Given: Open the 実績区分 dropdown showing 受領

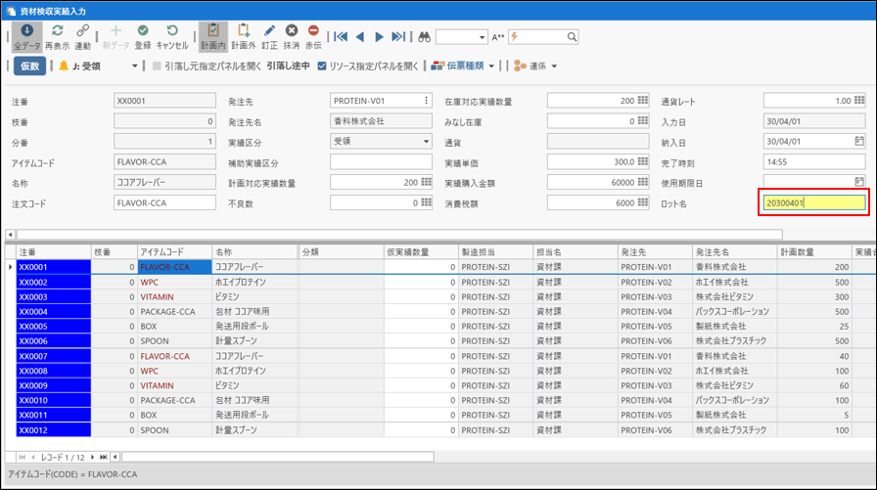Looking at the screenshot, I should tap(425, 141).
